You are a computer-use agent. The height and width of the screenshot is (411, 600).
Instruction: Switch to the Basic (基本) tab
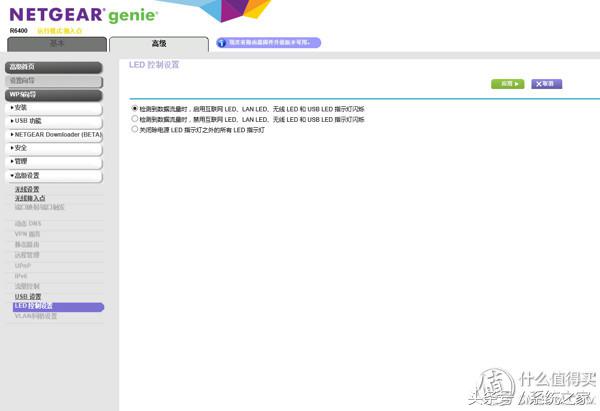point(57,44)
